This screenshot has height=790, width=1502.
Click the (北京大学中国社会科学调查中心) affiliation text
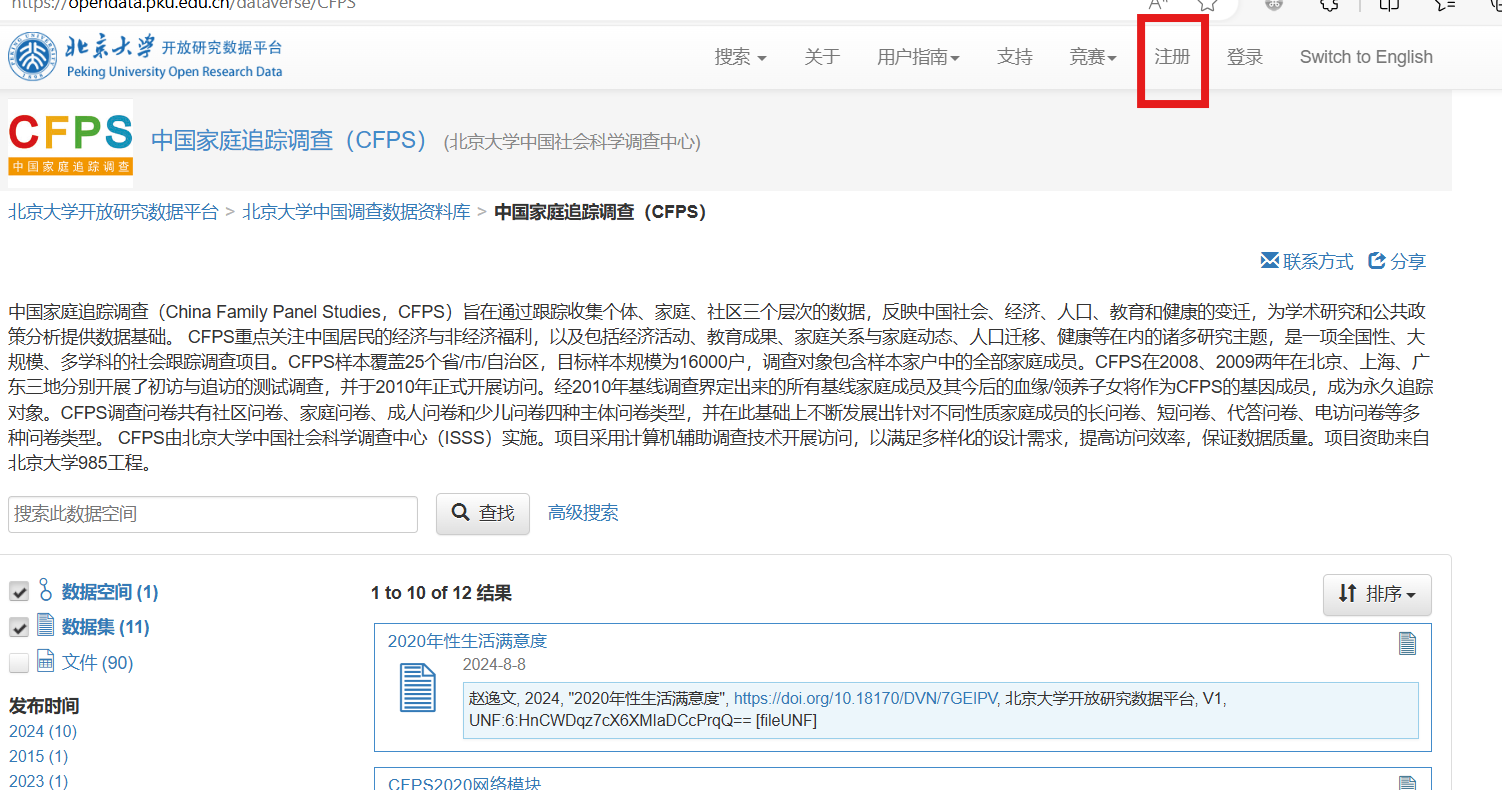click(572, 142)
